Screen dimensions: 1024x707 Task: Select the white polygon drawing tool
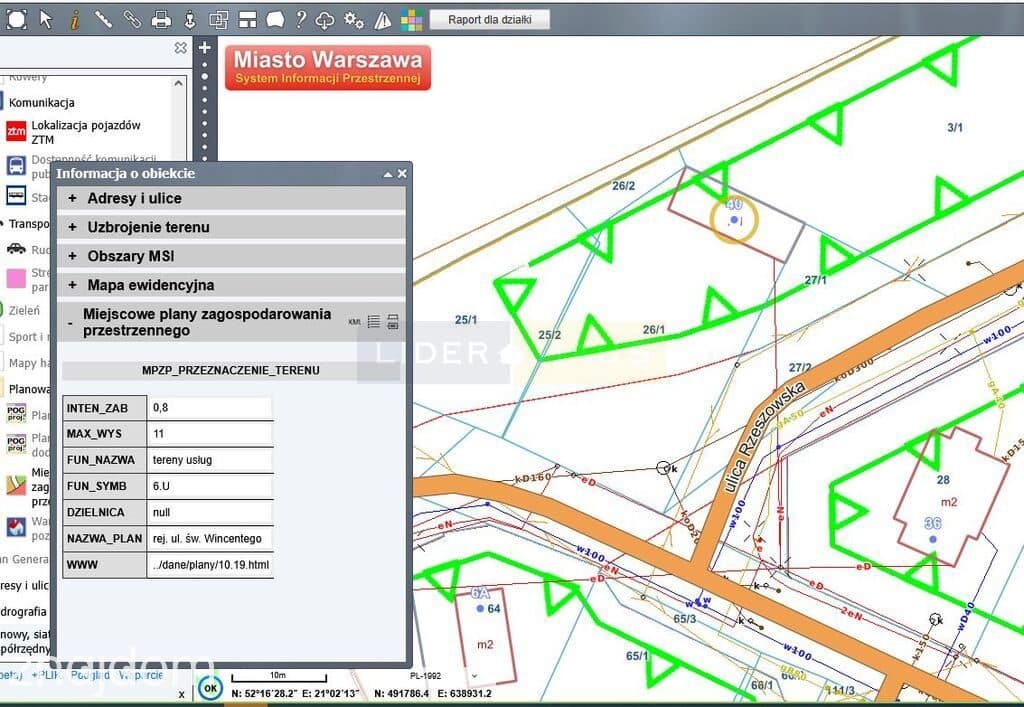[275, 20]
